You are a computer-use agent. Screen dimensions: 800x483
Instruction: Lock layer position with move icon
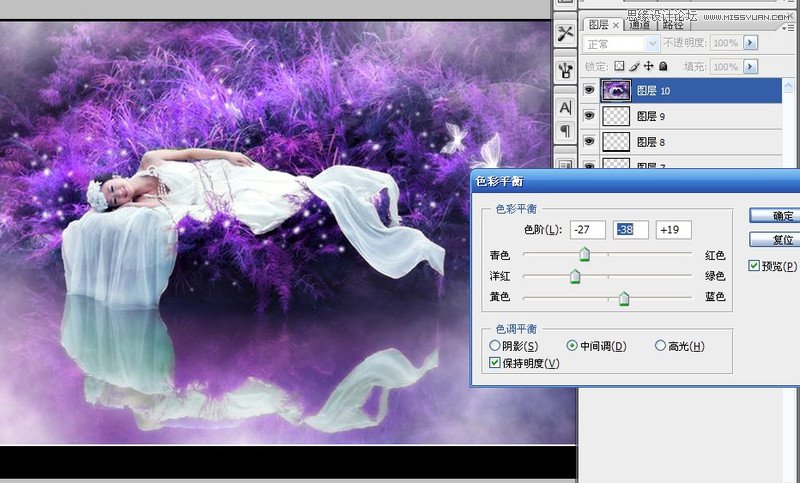[648, 66]
